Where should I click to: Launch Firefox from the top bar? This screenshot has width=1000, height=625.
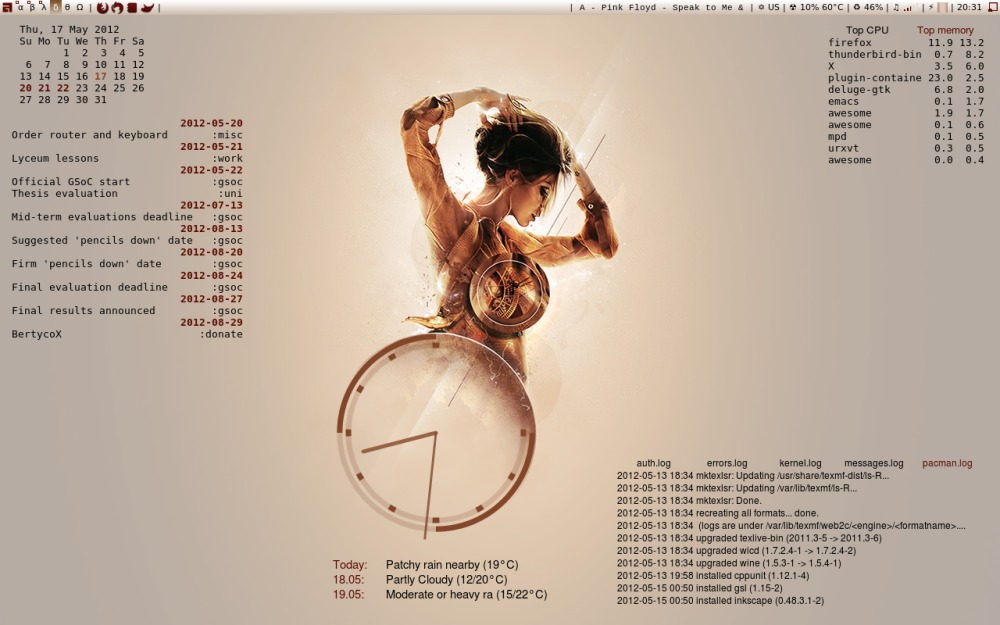[103, 8]
